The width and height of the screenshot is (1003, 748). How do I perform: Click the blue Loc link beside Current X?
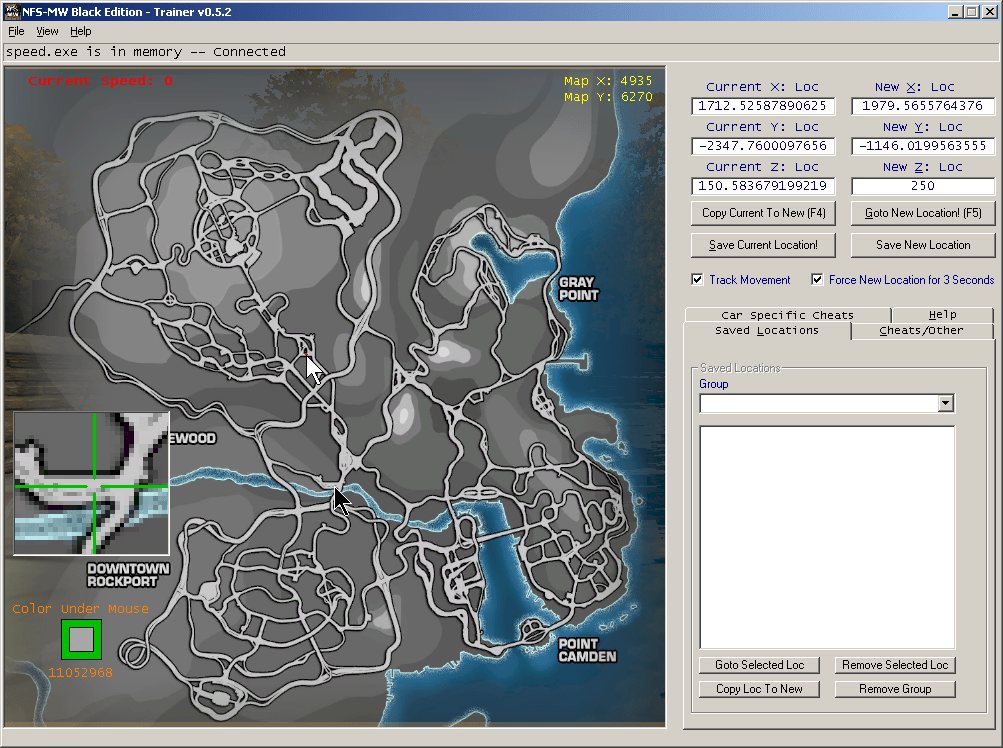(806, 86)
